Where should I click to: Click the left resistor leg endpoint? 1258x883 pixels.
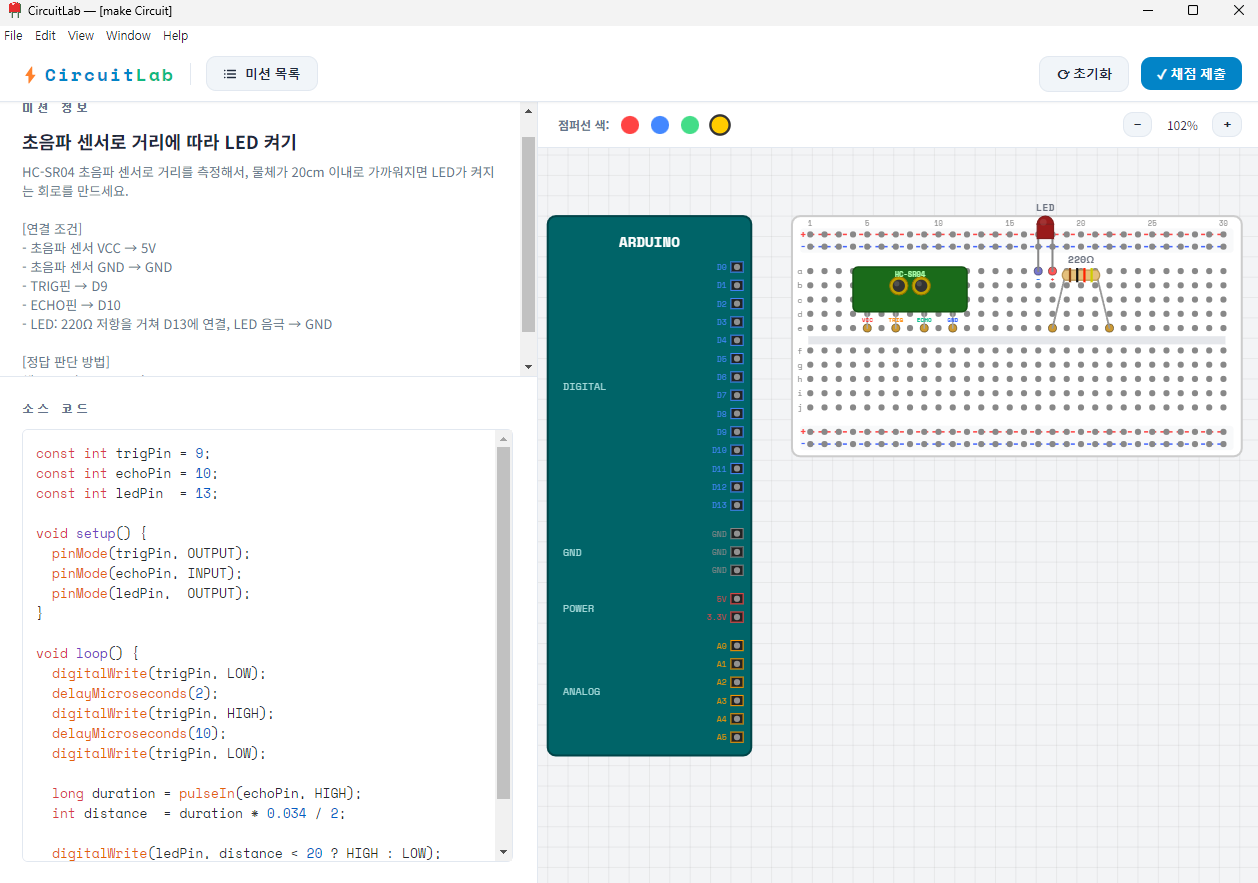click(x=1052, y=328)
